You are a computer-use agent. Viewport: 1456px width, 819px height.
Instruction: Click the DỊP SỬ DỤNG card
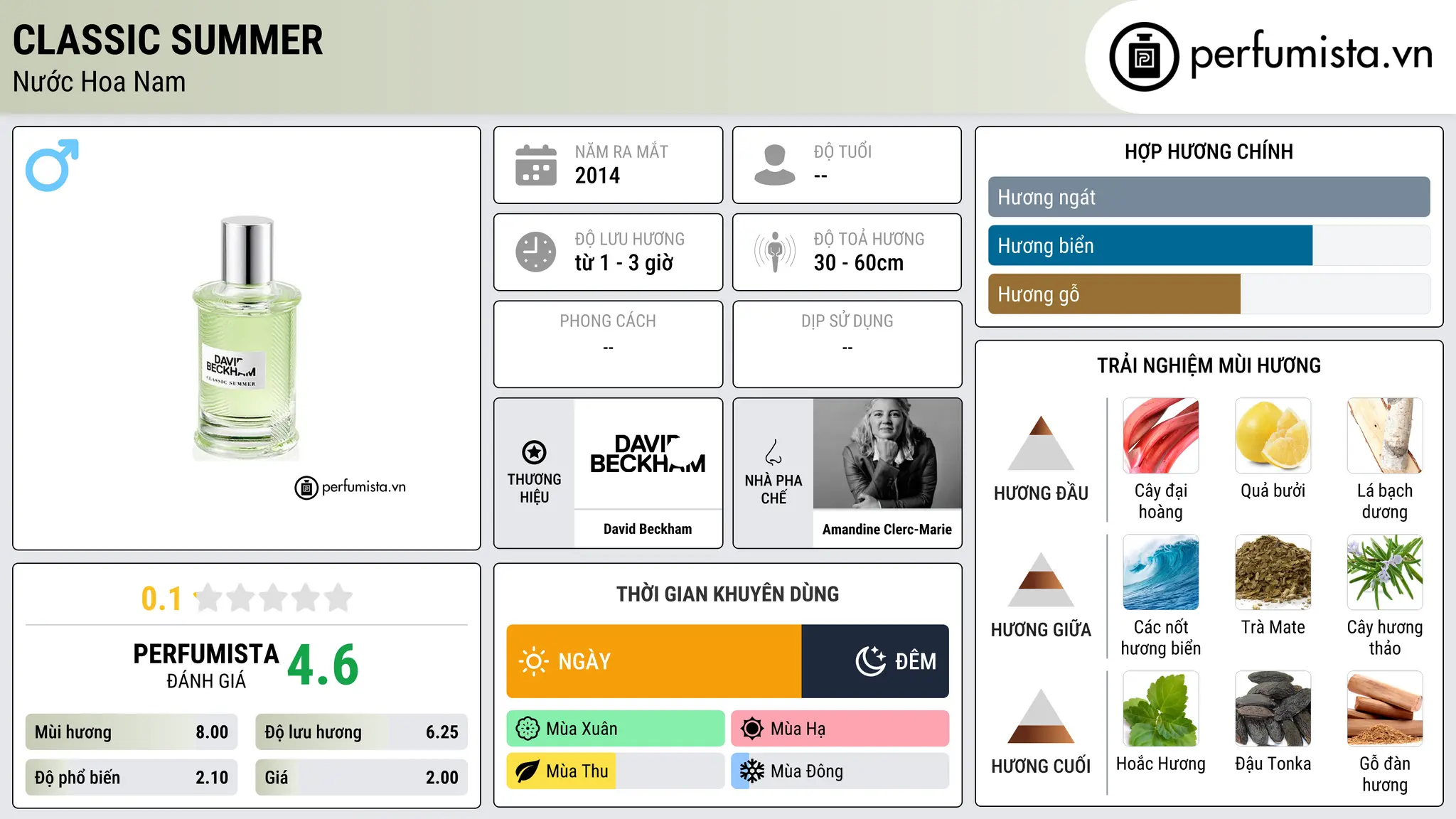(847, 344)
